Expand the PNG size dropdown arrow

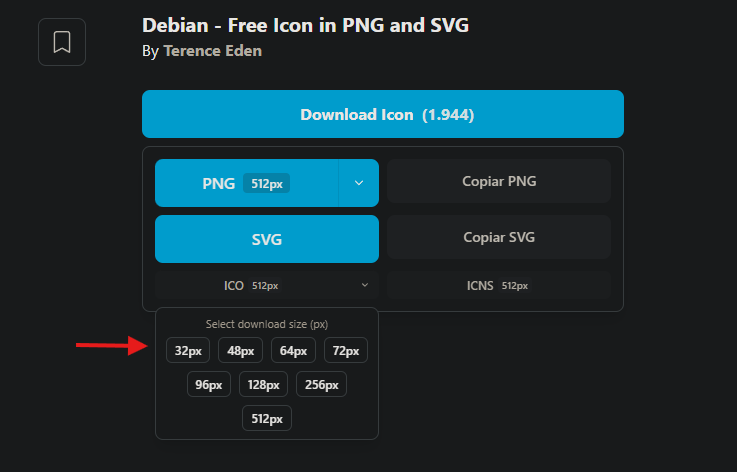pyautogui.click(x=359, y=183)
